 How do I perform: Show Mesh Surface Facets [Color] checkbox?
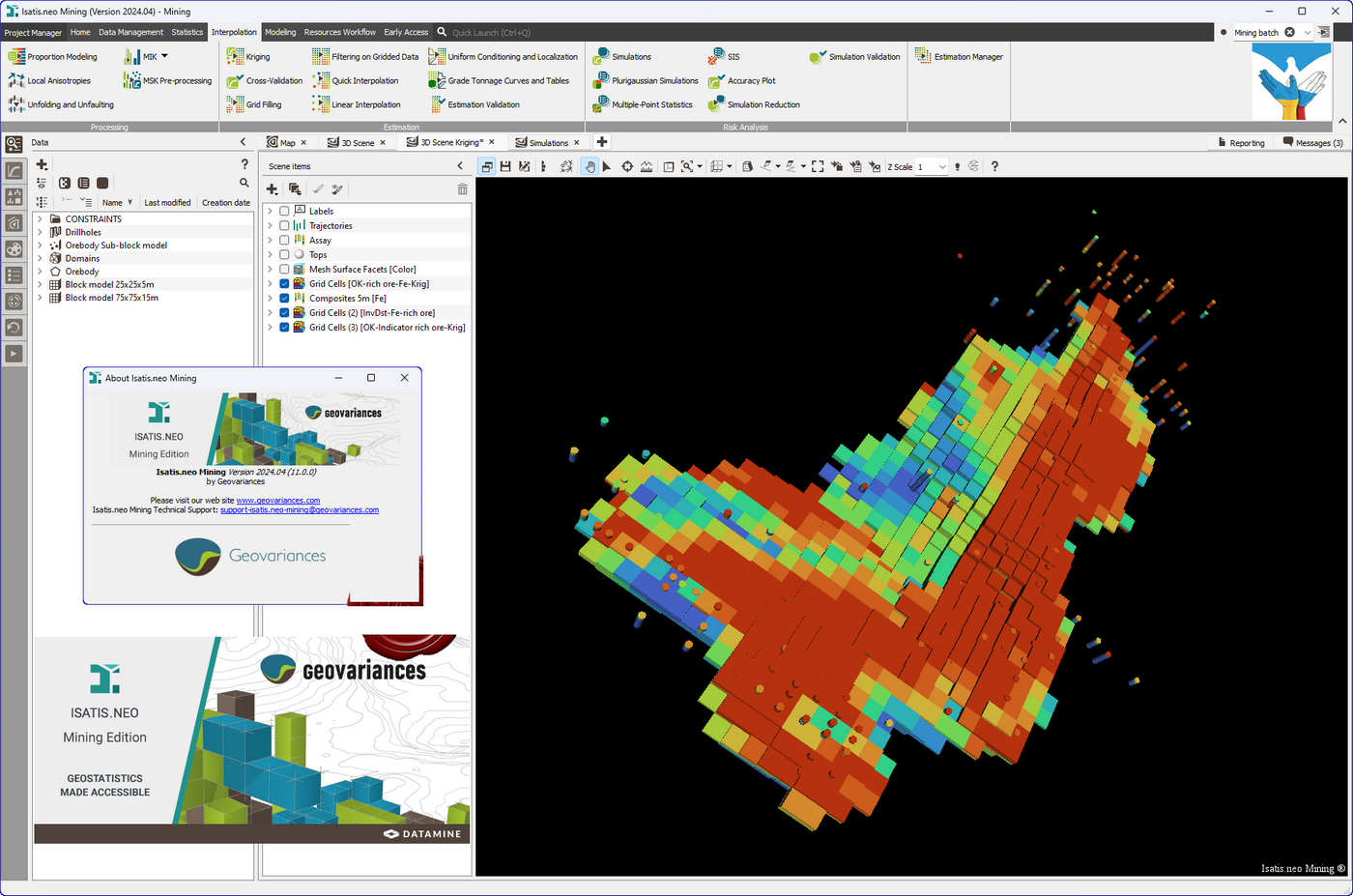click(x=284, y=269)
